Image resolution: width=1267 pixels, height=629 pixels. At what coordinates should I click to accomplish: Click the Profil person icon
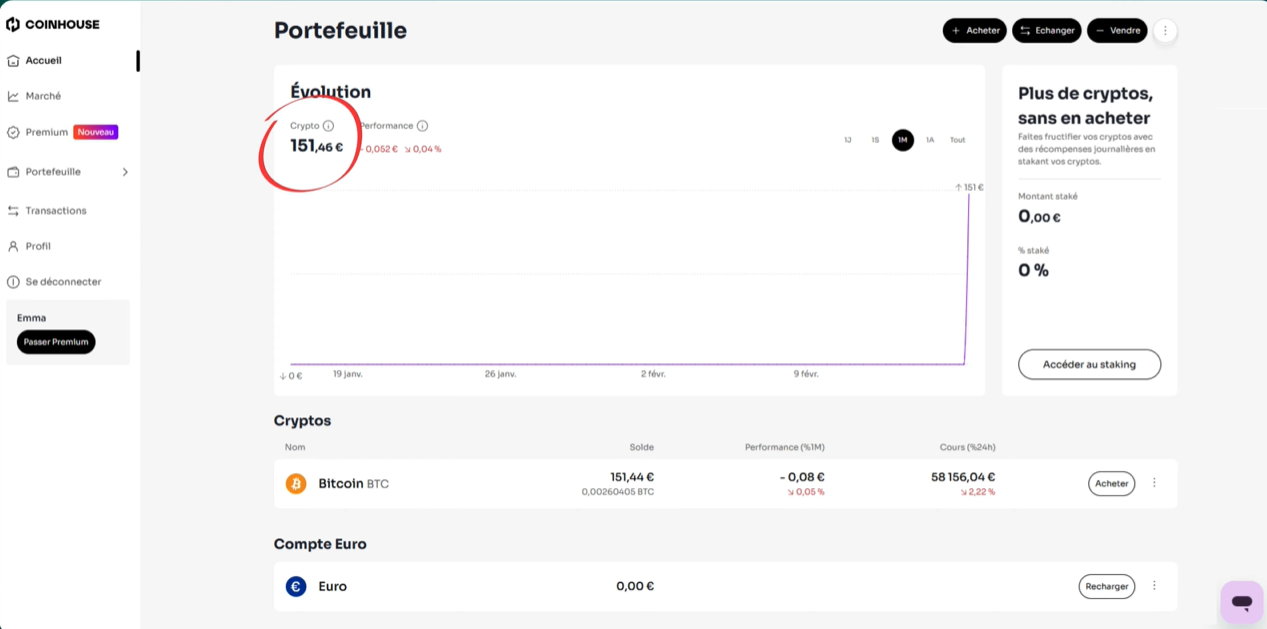click(x=13, y=246)
